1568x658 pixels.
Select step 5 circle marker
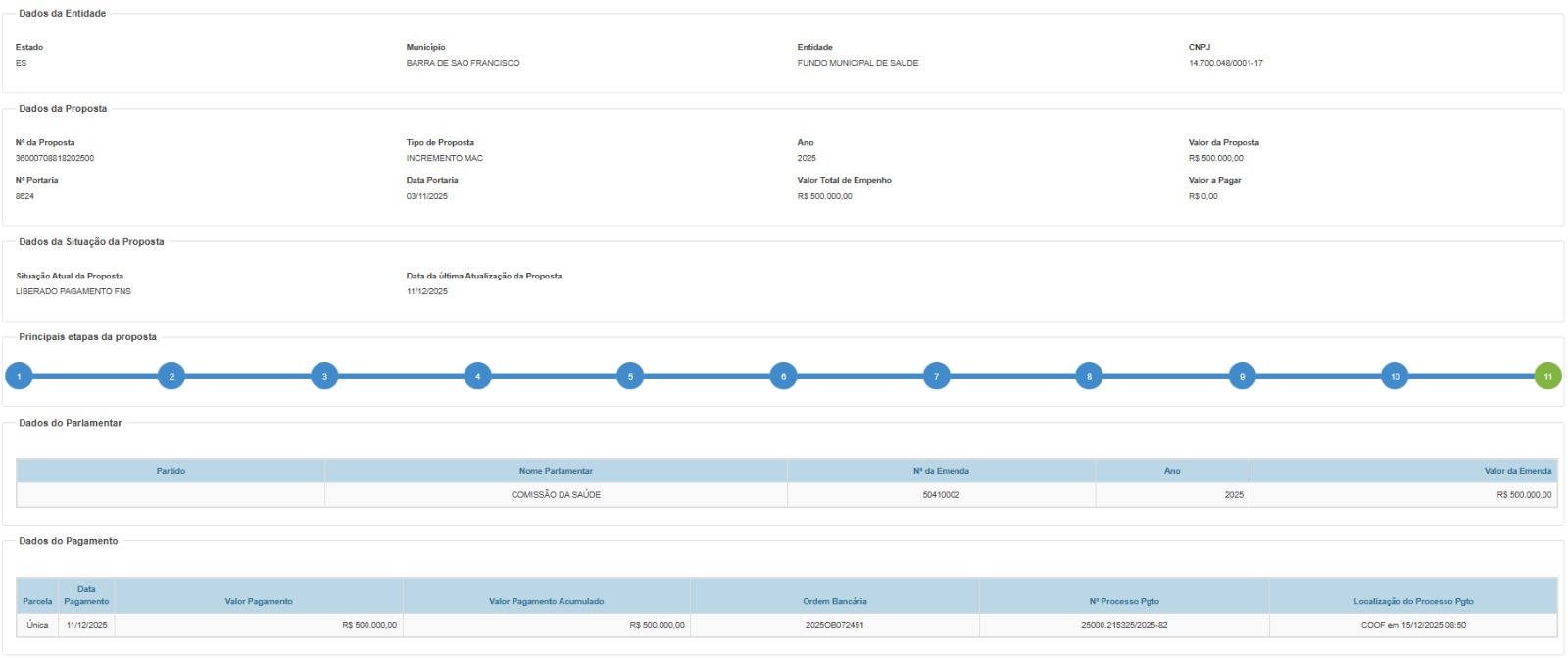(630, 376)
